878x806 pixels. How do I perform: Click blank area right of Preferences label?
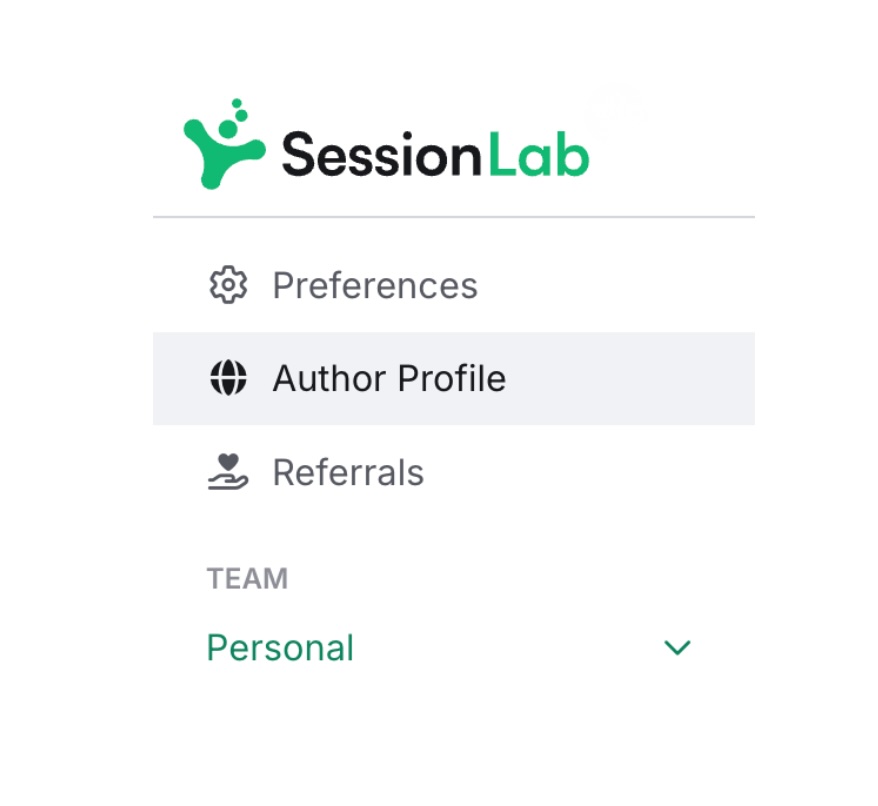(x=620, y=285)
